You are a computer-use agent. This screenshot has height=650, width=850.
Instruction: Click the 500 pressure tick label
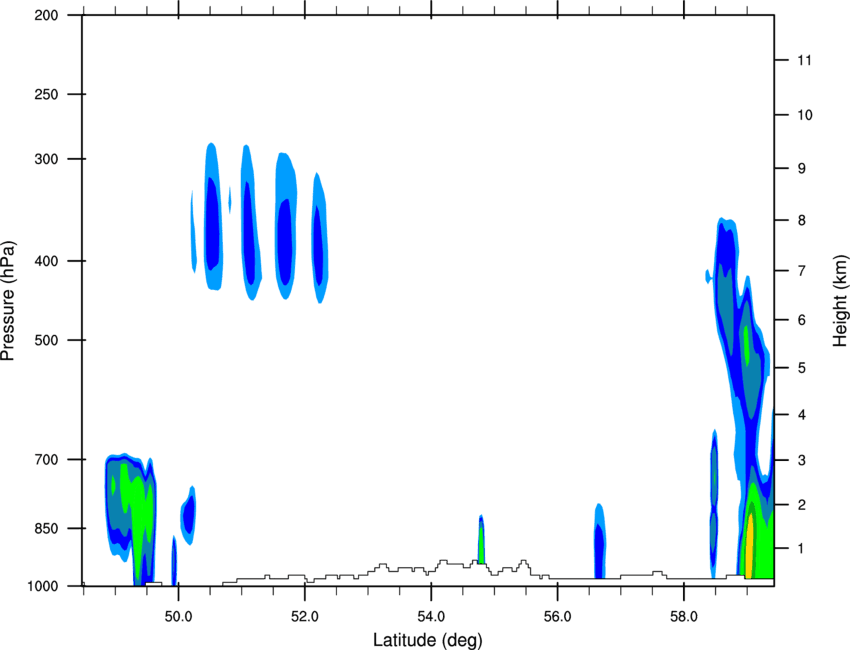[x=46, y=340]
